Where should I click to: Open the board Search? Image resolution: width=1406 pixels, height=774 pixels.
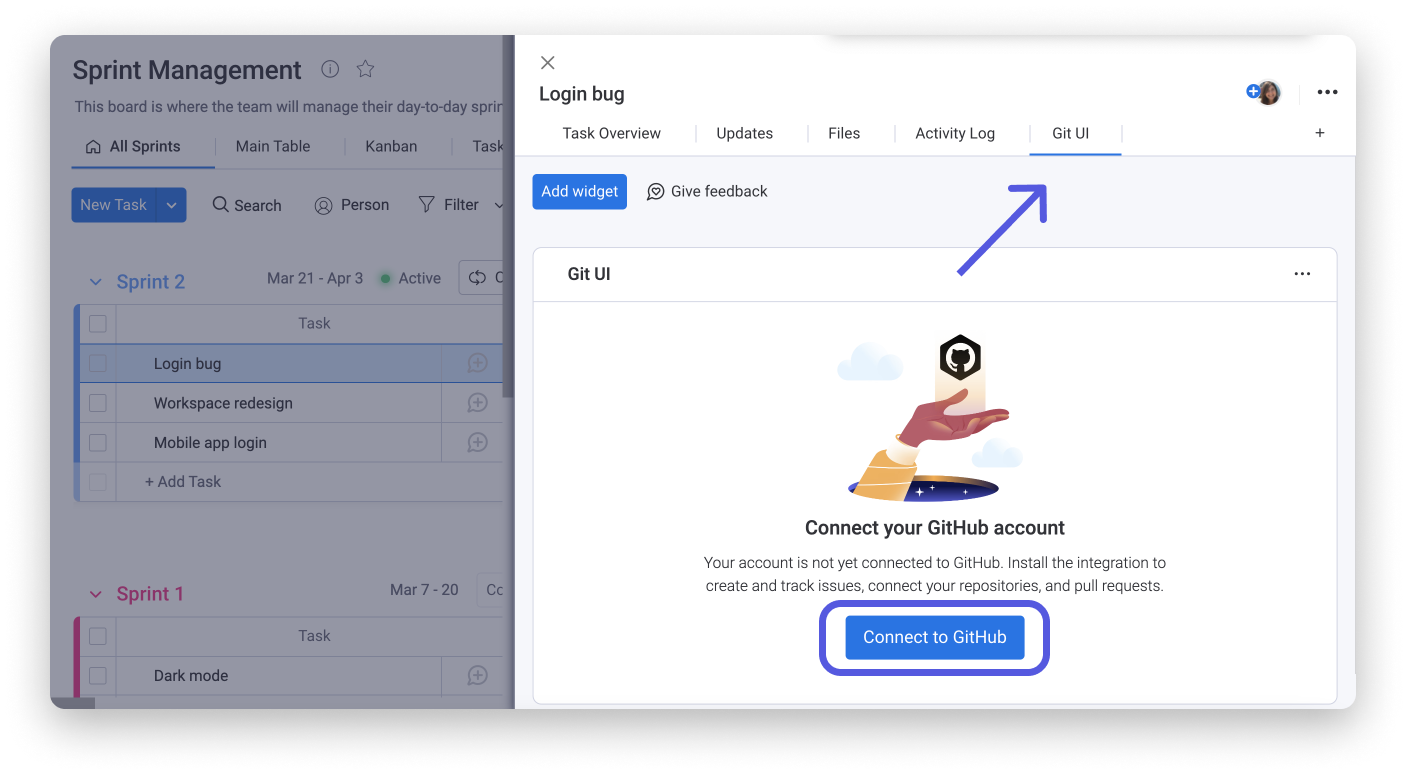[246, 205]
